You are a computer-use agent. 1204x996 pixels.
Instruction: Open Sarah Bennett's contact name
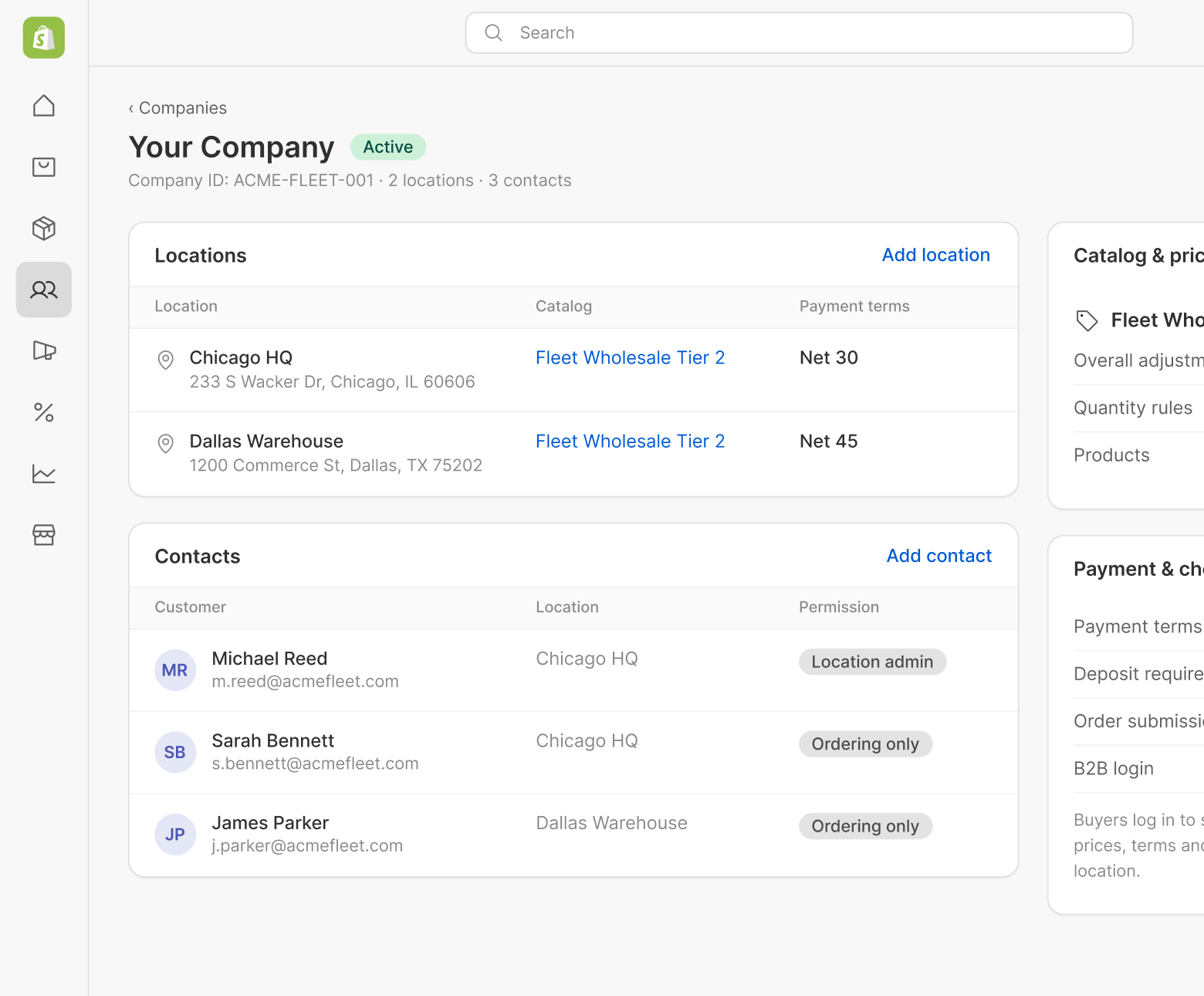(272, 740)
